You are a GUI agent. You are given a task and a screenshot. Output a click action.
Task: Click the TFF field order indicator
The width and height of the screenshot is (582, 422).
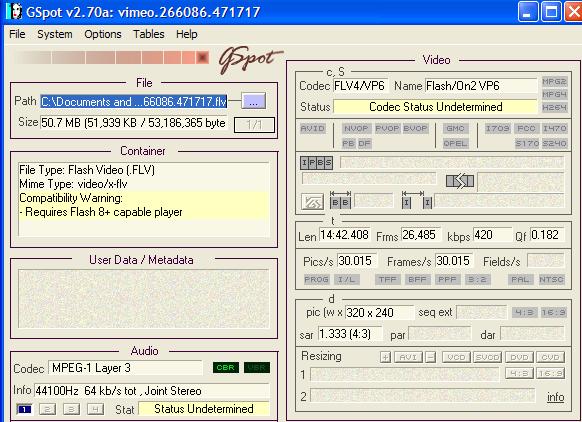(x=388, y=279)
